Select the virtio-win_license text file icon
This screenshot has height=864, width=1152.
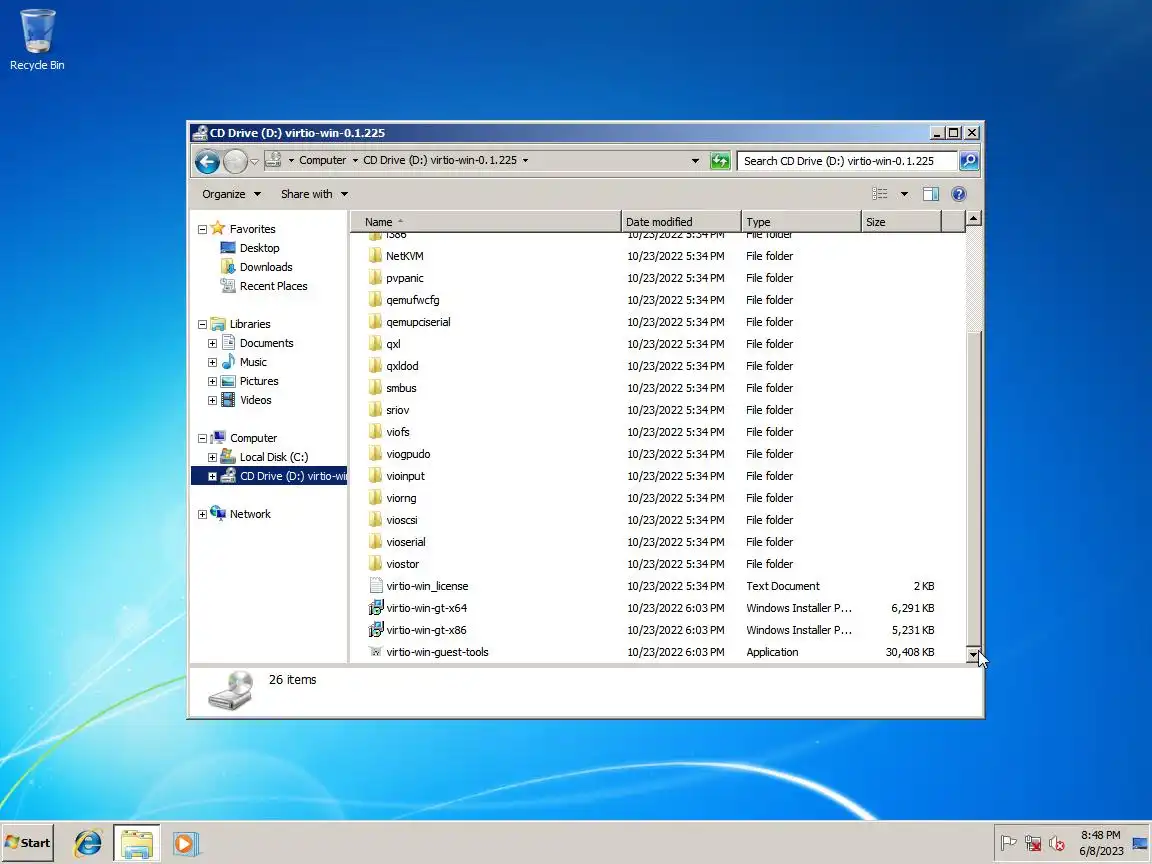click(x=375, y=586)
